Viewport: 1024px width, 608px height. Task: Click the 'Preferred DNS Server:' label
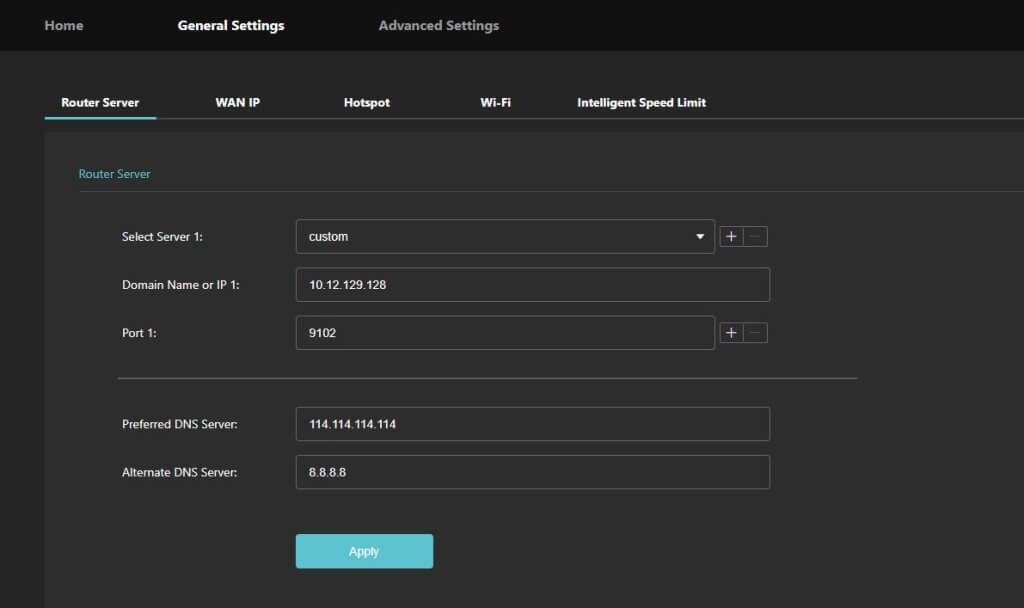(180, 424)
